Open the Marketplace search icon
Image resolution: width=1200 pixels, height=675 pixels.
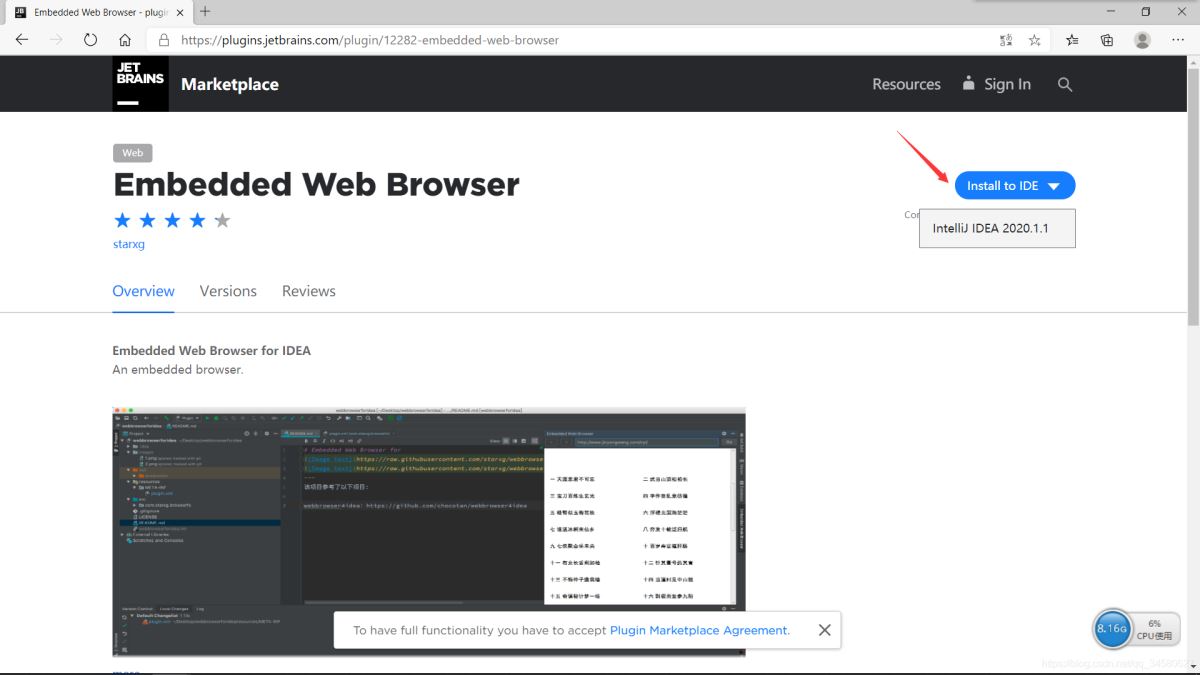click(1065, 84)
